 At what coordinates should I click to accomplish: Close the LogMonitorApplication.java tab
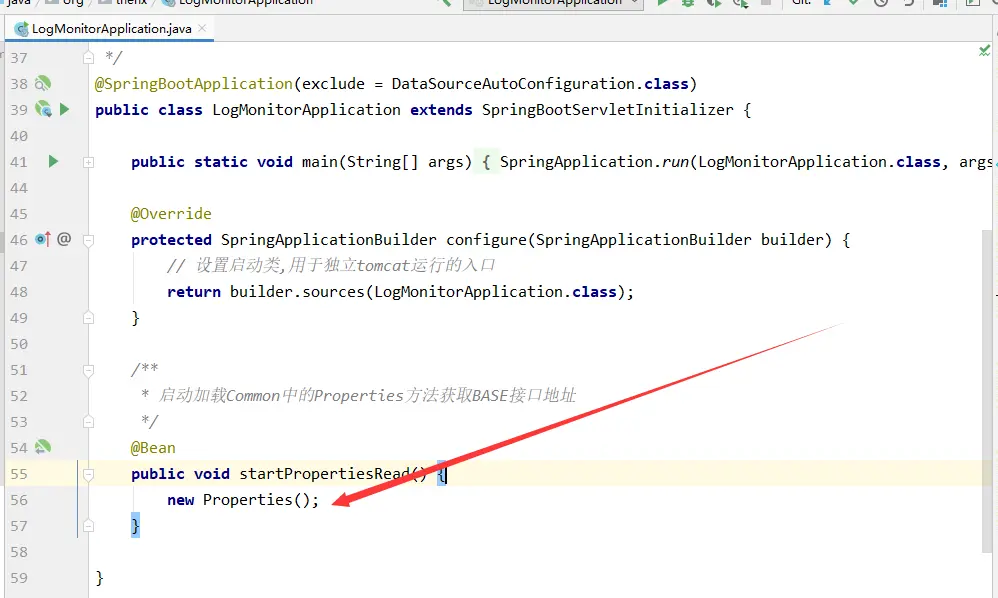pos(202,28)
